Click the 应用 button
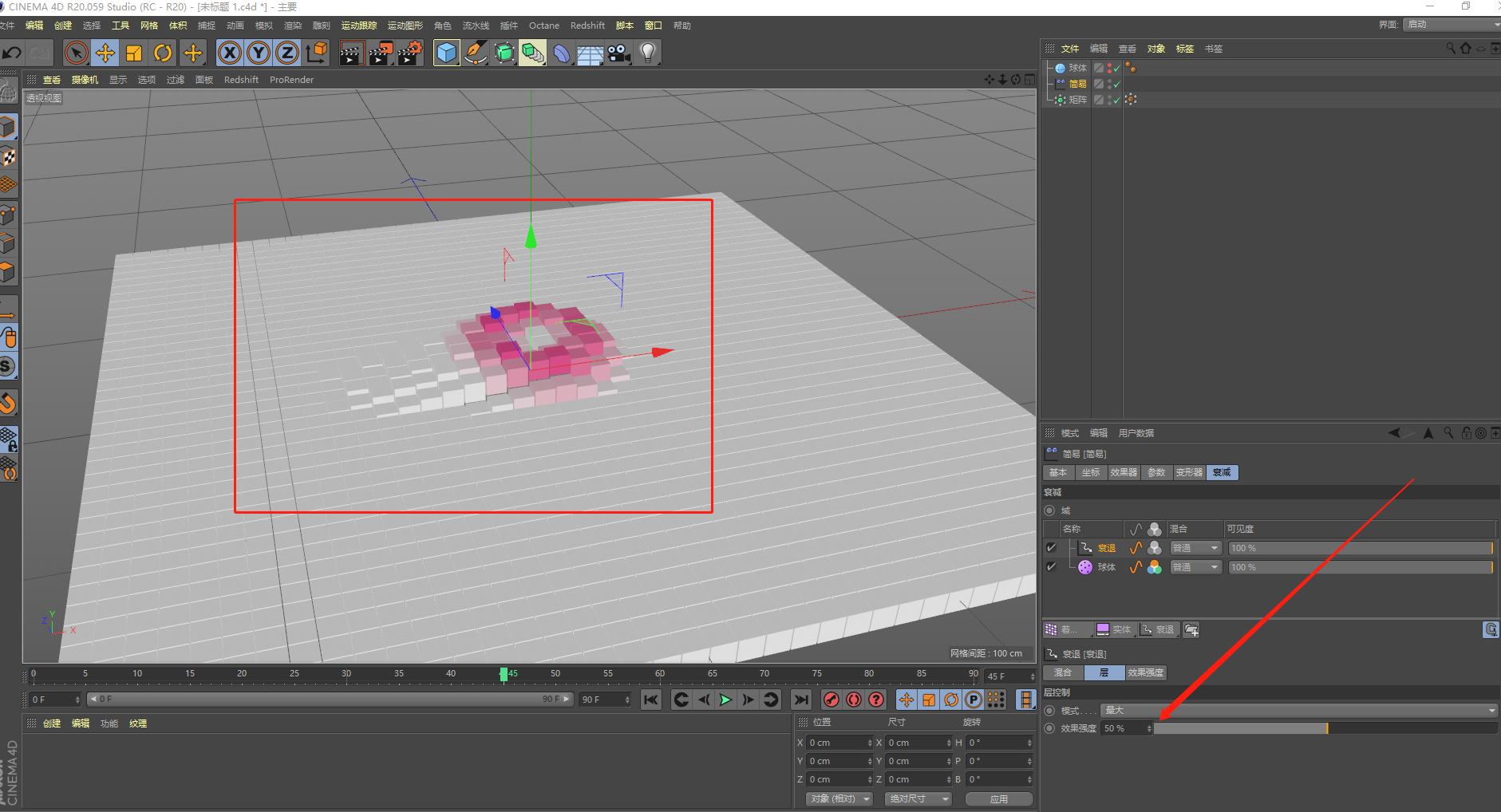Screen dimensions: 1501x812 pyautogui.click(x=998, y=798)
